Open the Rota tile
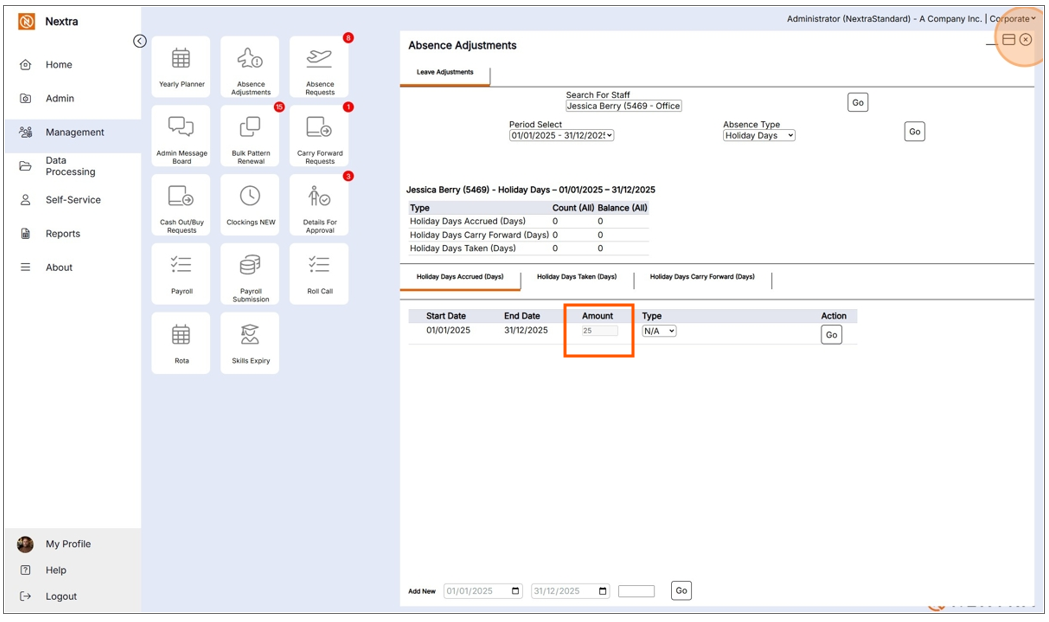Image resolution: width=1049 pixels, height=622 pixels. coord(181,342)
